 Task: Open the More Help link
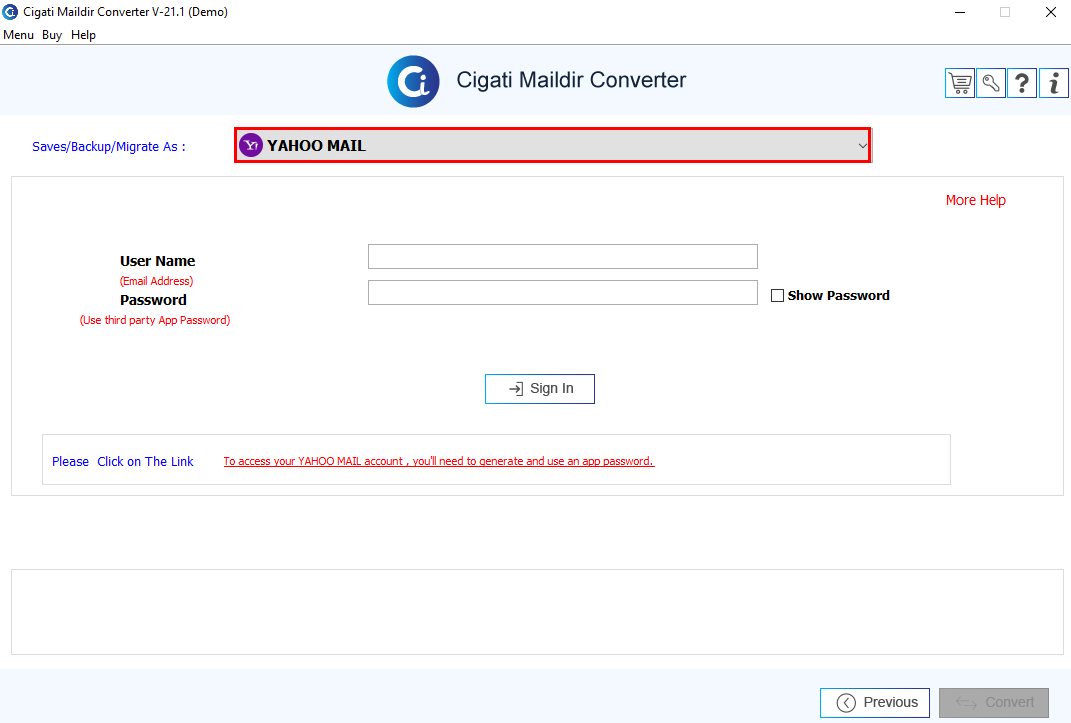975,200
